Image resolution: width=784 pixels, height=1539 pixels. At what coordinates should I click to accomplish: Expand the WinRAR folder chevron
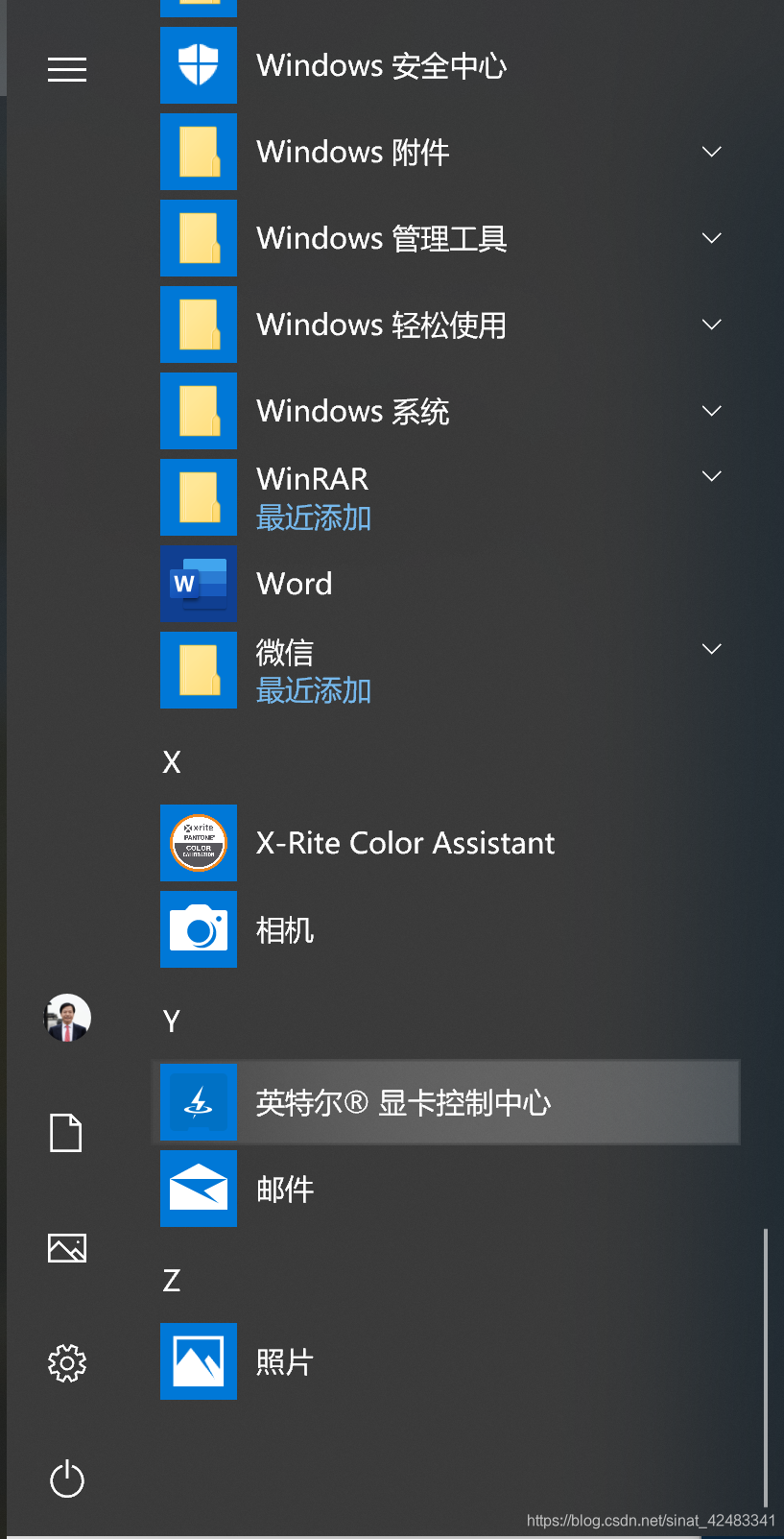pyautogui.click(x=712, y=476)
